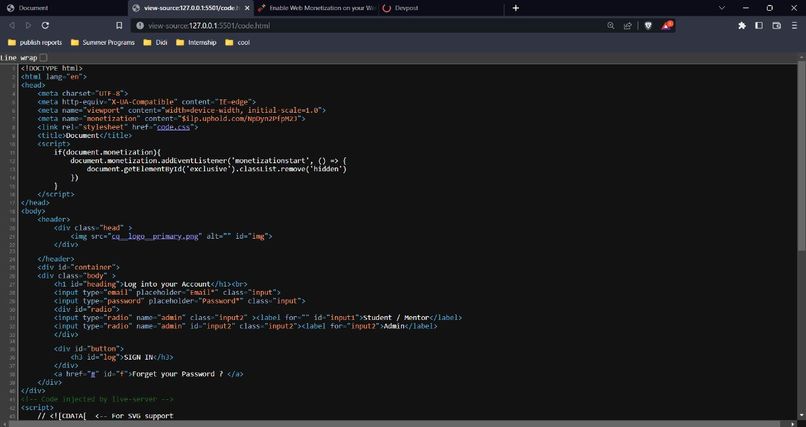The image size is (806, 427).
Task: Click the meta charset UTF-8 line
Action: click(82, 94)
